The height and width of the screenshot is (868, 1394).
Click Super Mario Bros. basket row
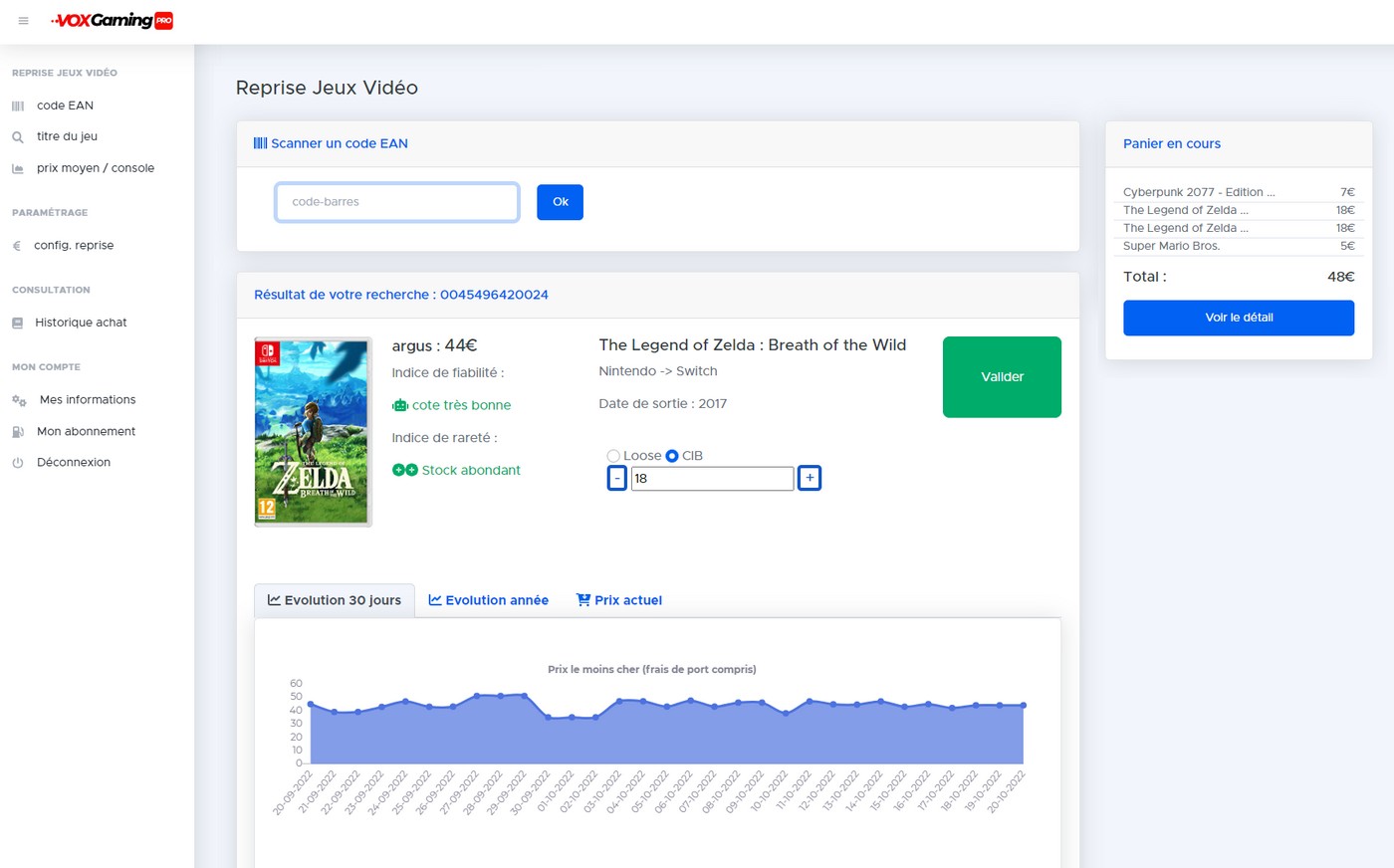click(x=1239, y=246)
